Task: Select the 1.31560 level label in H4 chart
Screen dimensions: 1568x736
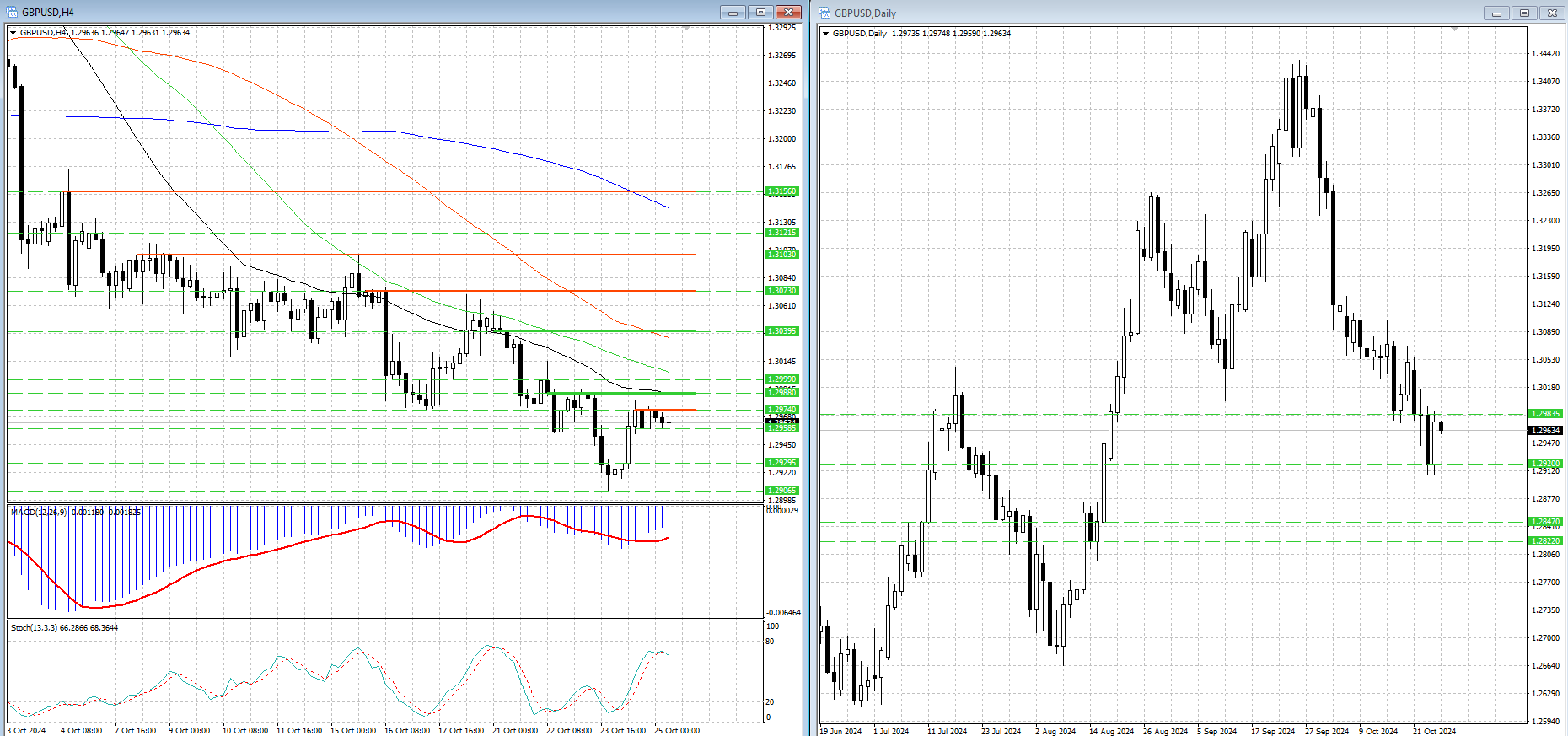Action: tap(781, 191)
